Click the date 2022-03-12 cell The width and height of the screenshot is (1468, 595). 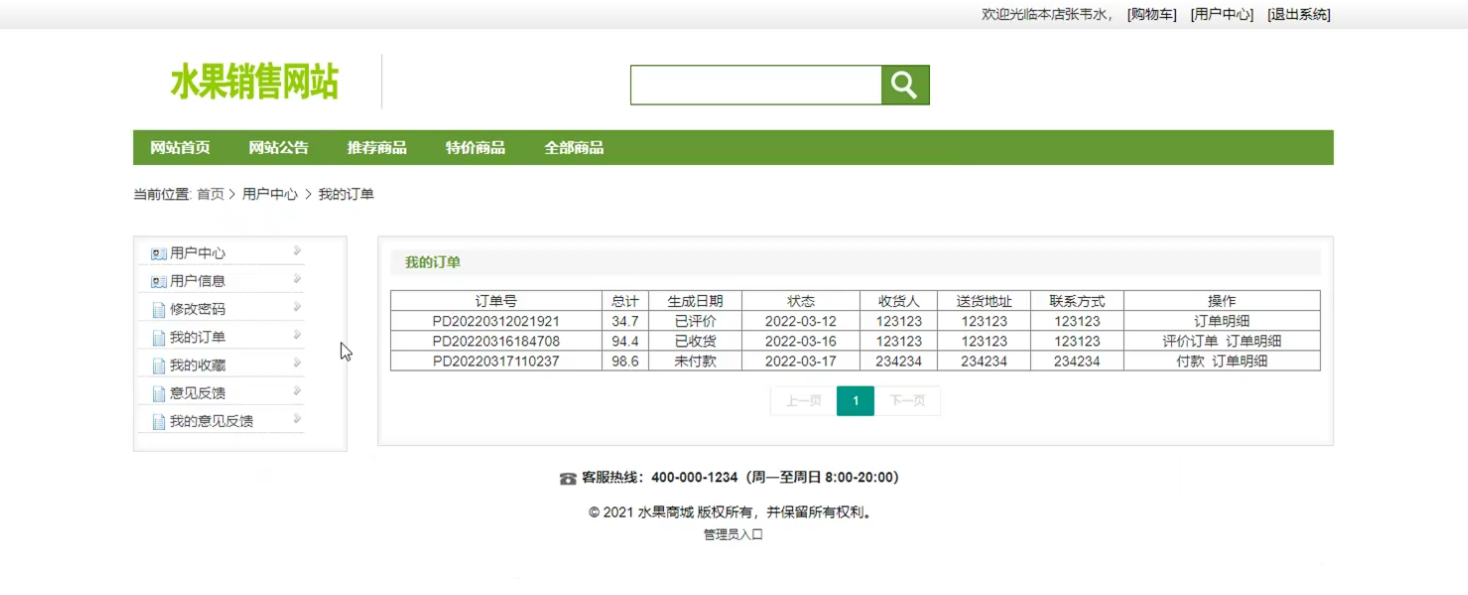click(800, 322)
